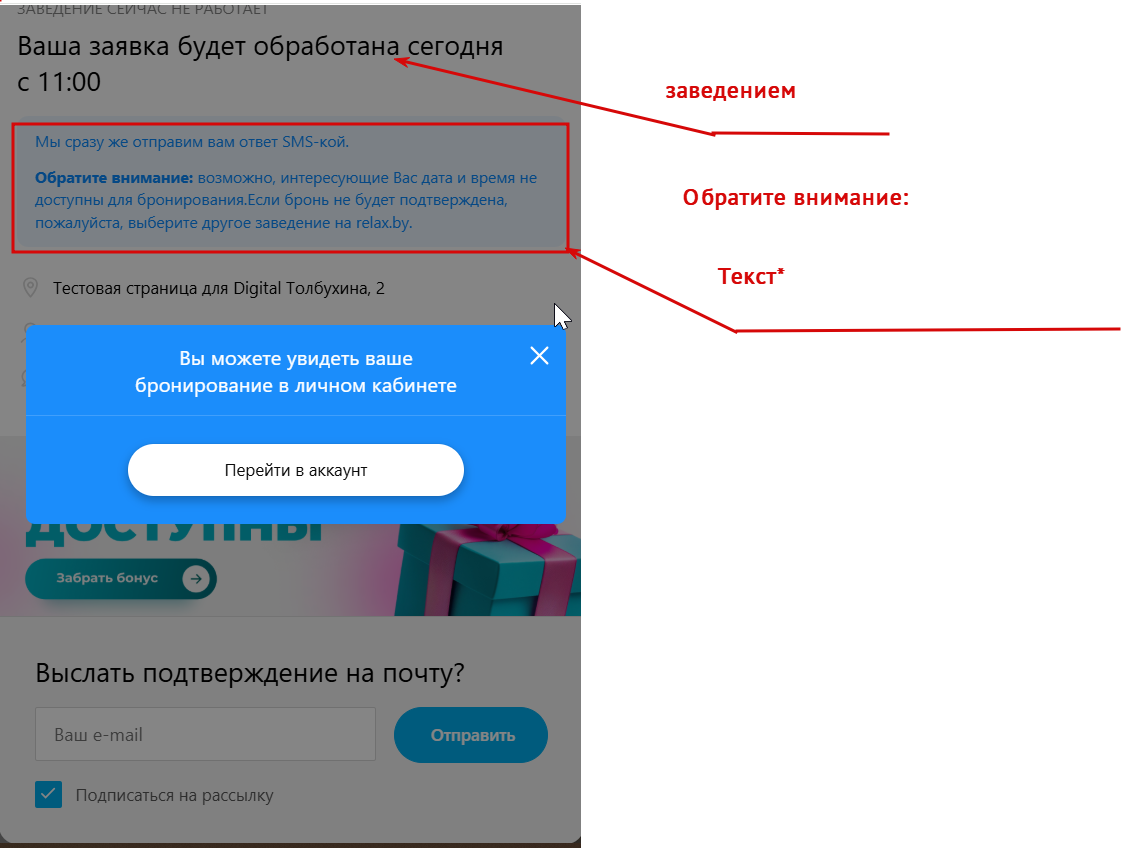Close the blue booking popup
This screenshot has height=848, width=1121.
click(x=539, y=355)
